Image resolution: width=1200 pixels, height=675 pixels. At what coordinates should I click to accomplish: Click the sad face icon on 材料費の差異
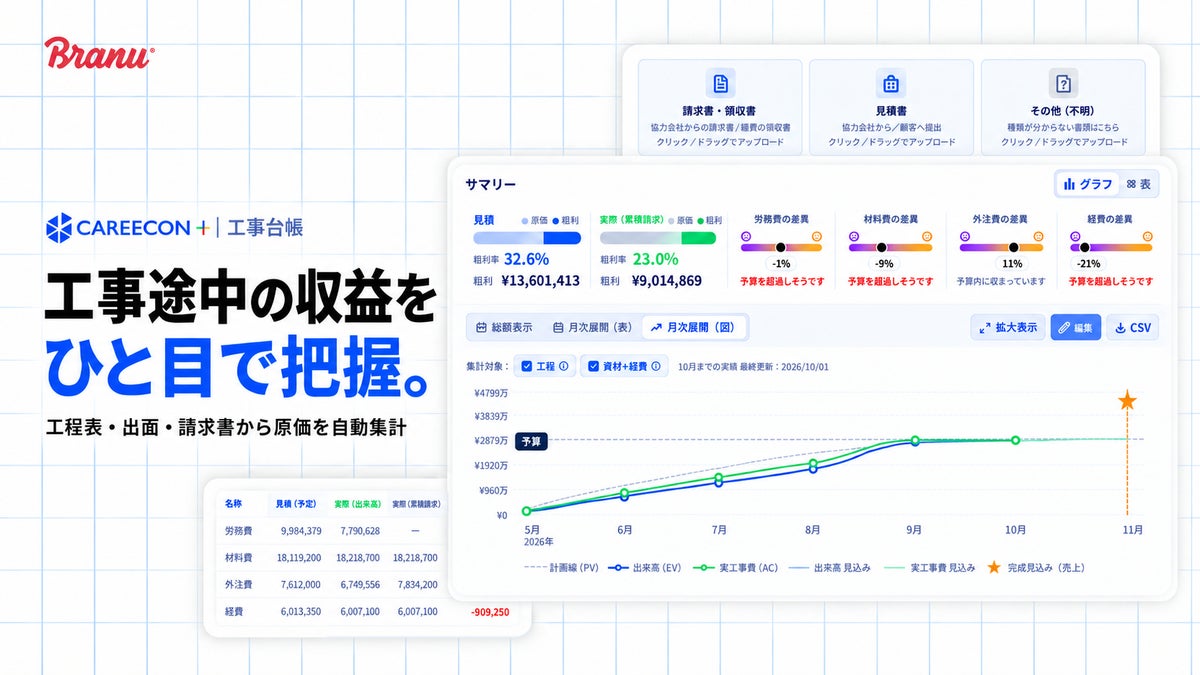tap(855, 236)
